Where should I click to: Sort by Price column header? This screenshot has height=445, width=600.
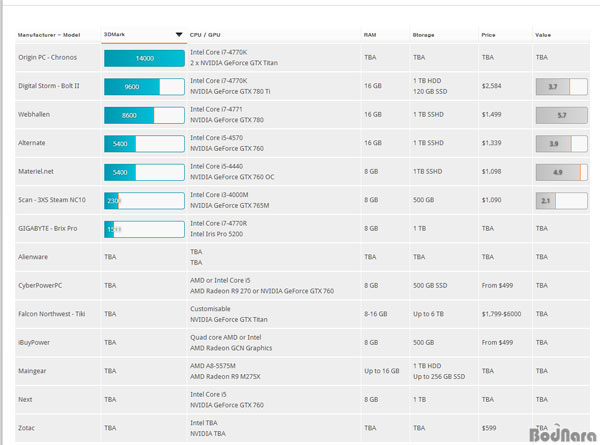[x=488, y=35]
